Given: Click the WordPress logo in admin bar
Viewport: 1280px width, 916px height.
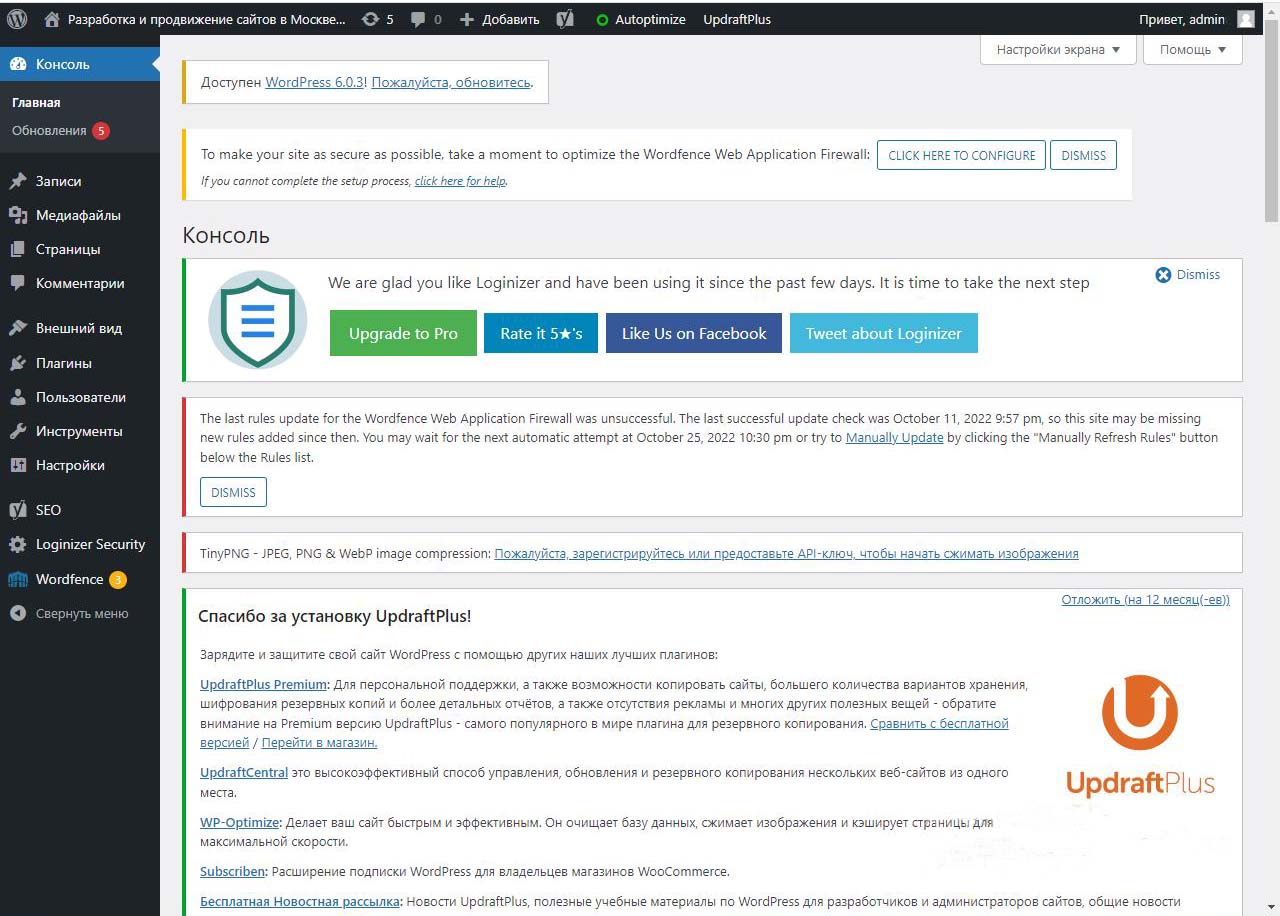Looking at the screenshot, I should (17, 19).
